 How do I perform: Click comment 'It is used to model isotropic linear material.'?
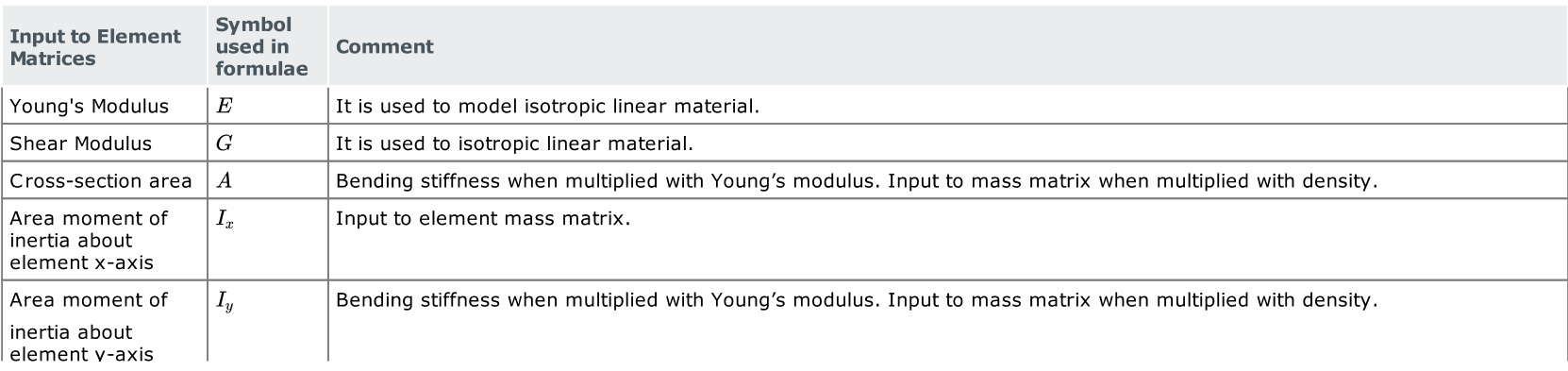point(547,106)
